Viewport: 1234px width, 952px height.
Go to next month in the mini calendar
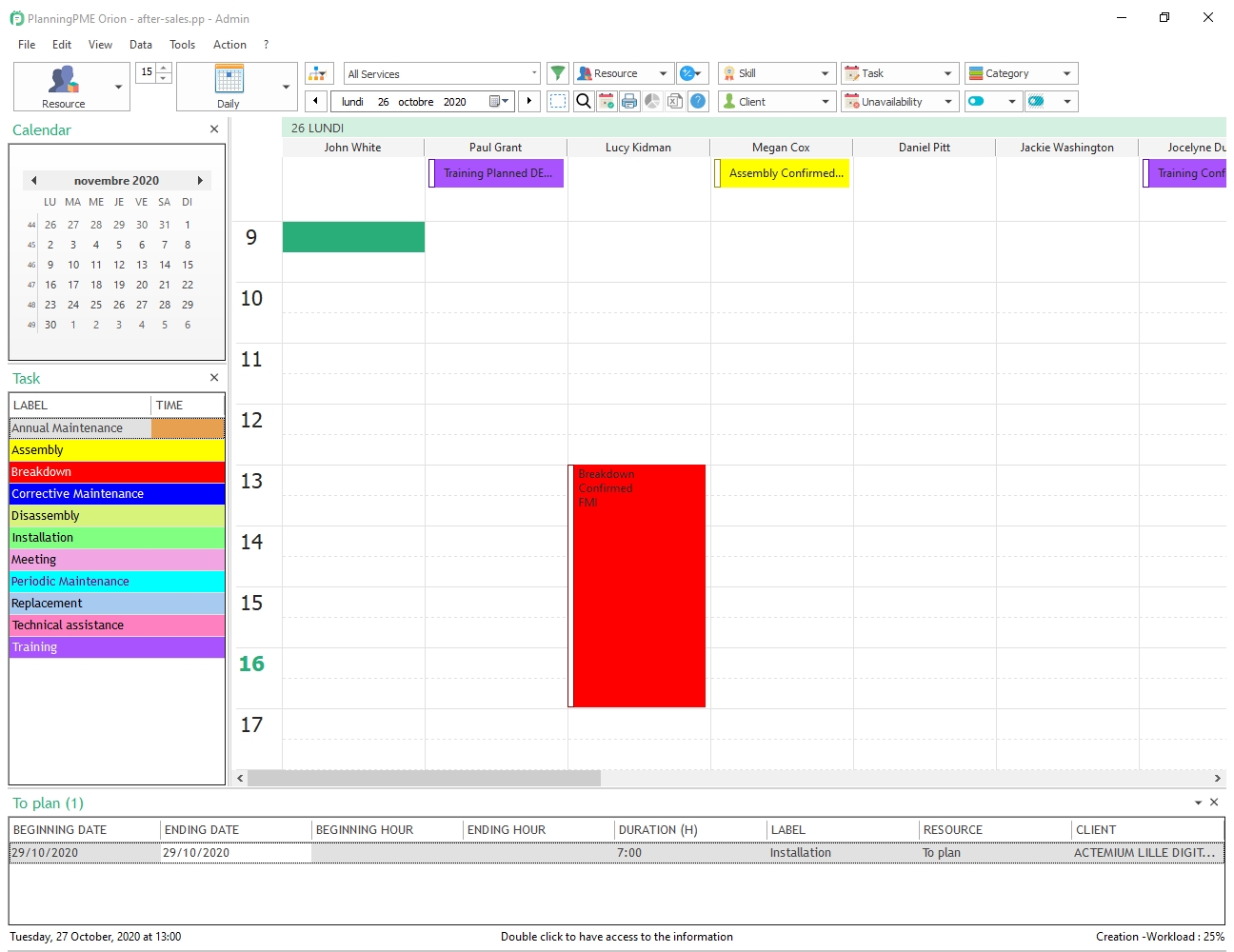coord(200,180)
